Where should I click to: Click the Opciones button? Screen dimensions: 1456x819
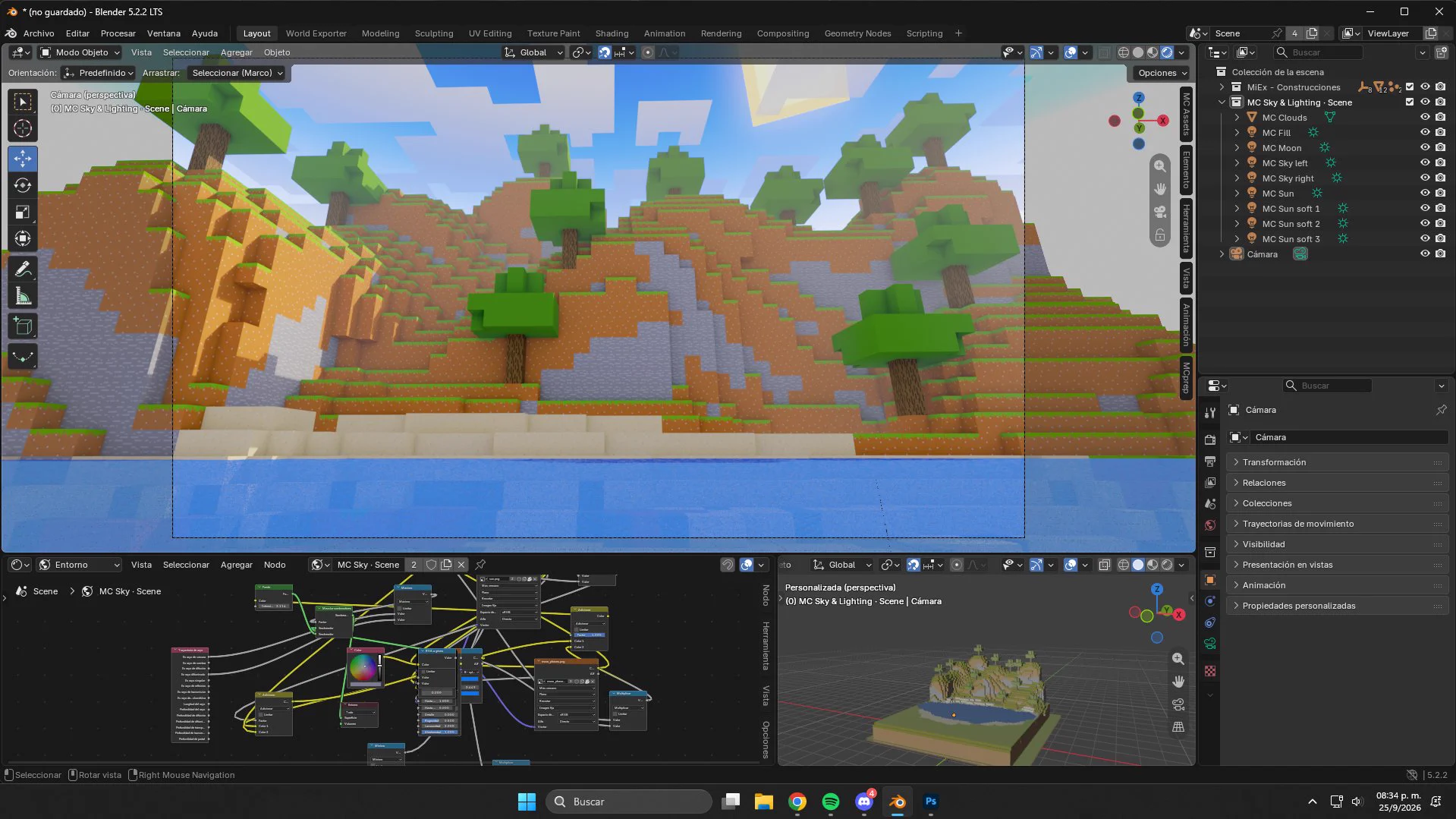click(1162, 73)
